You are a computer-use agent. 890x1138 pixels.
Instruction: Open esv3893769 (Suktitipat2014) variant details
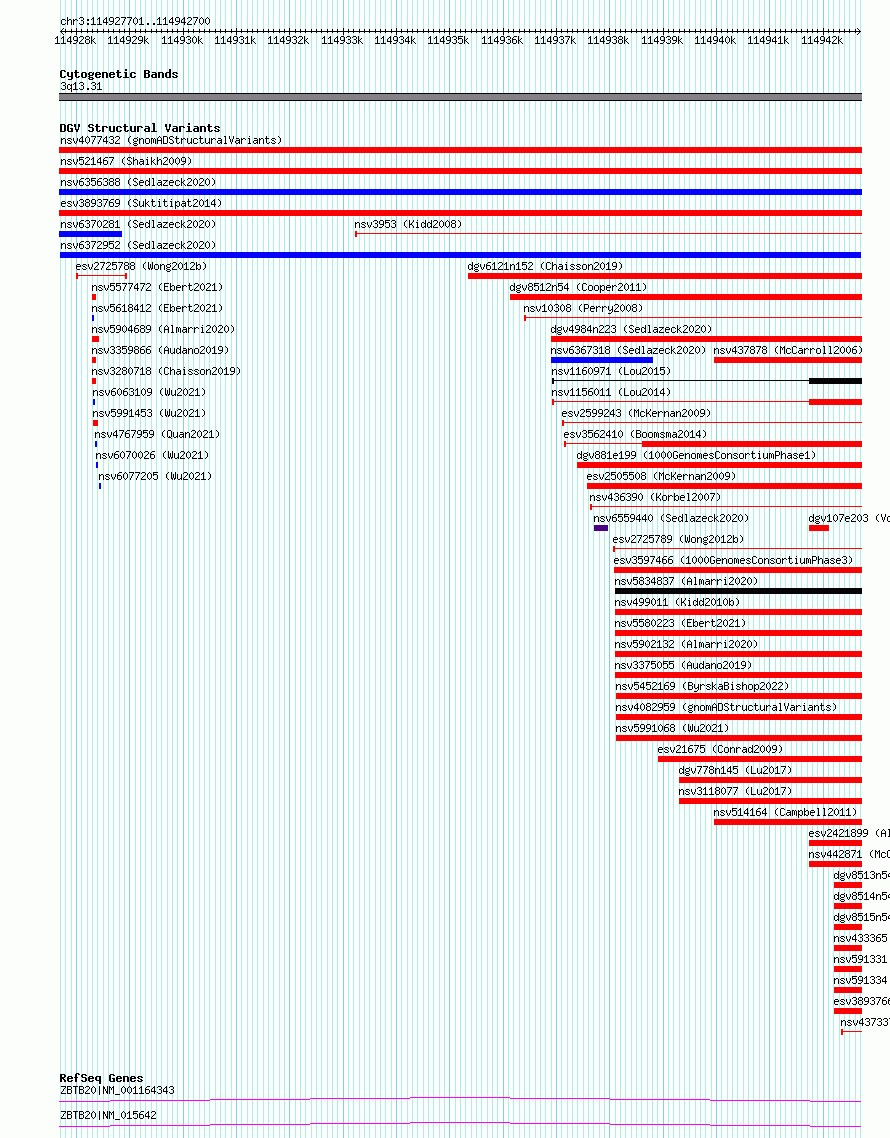[x=141, y=203]
